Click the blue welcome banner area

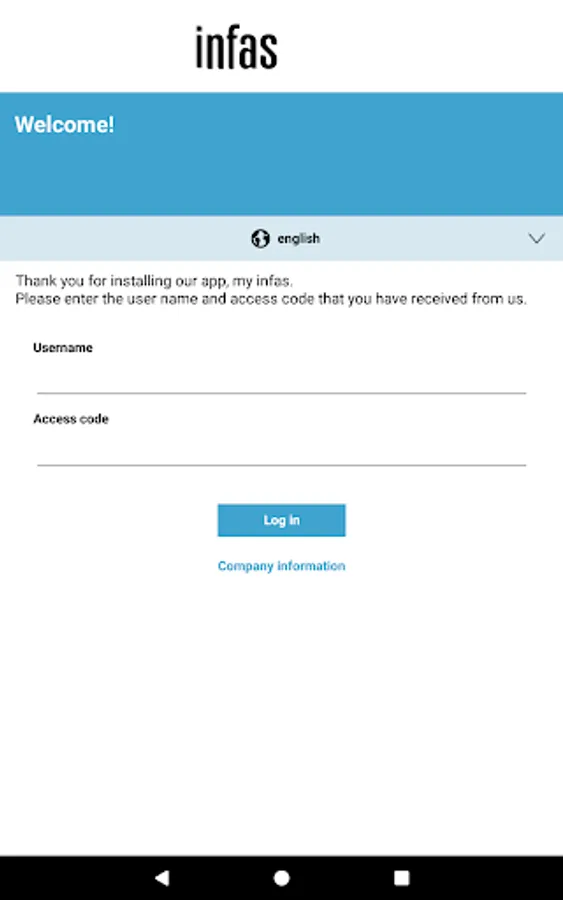pyautogui.click(x=281, y=154)
